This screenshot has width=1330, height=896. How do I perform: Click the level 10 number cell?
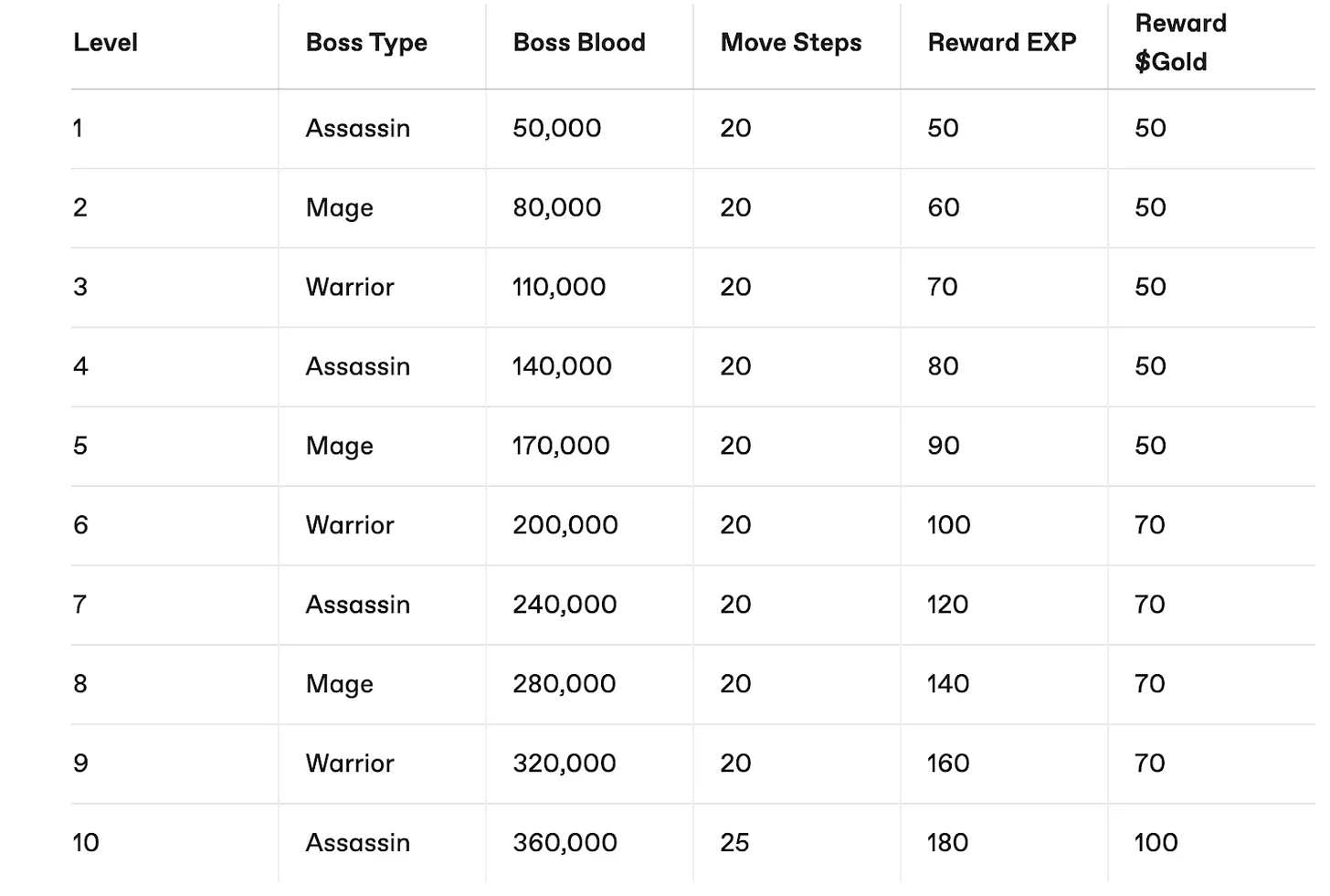[86, 843]
